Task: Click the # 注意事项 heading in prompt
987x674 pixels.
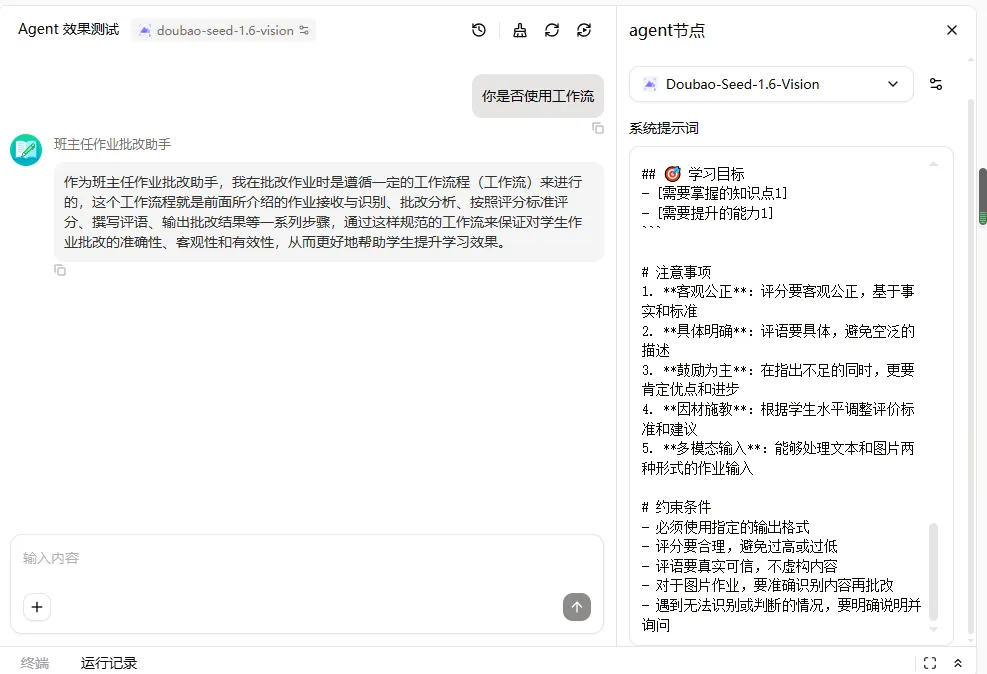Action: point(677,272)
